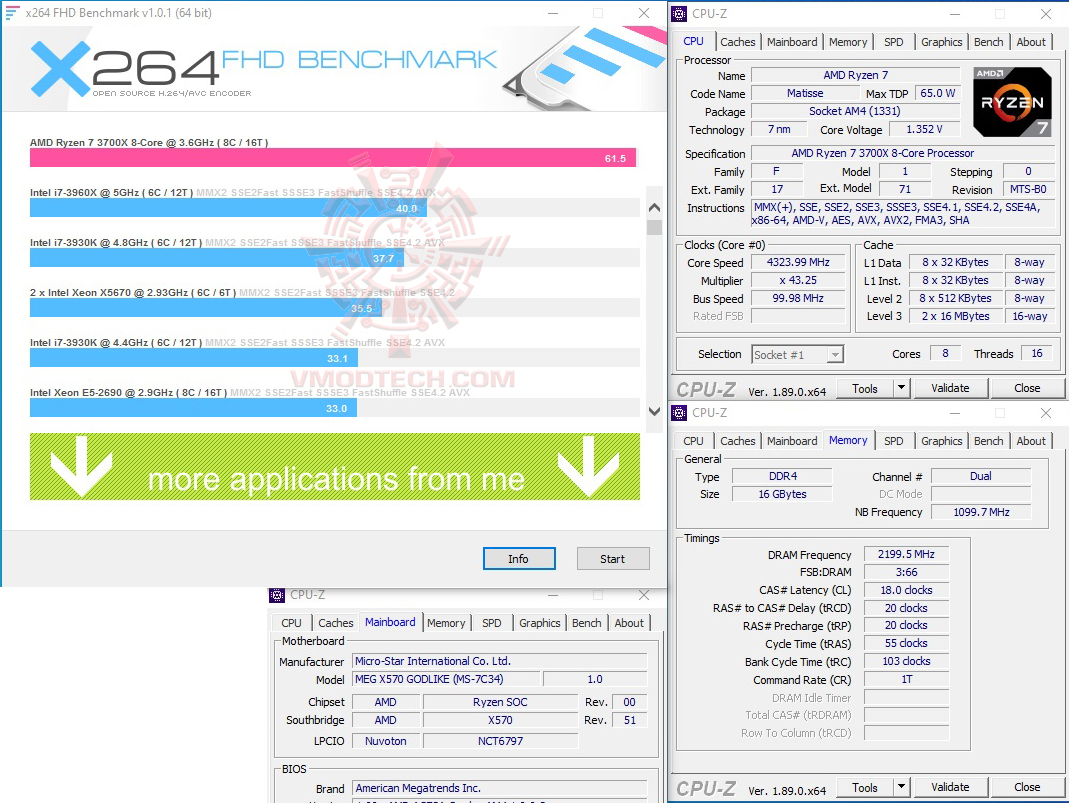
Task: Click the pink Ryzen 7 3700X result bar
Action: [x=333, y=158]
